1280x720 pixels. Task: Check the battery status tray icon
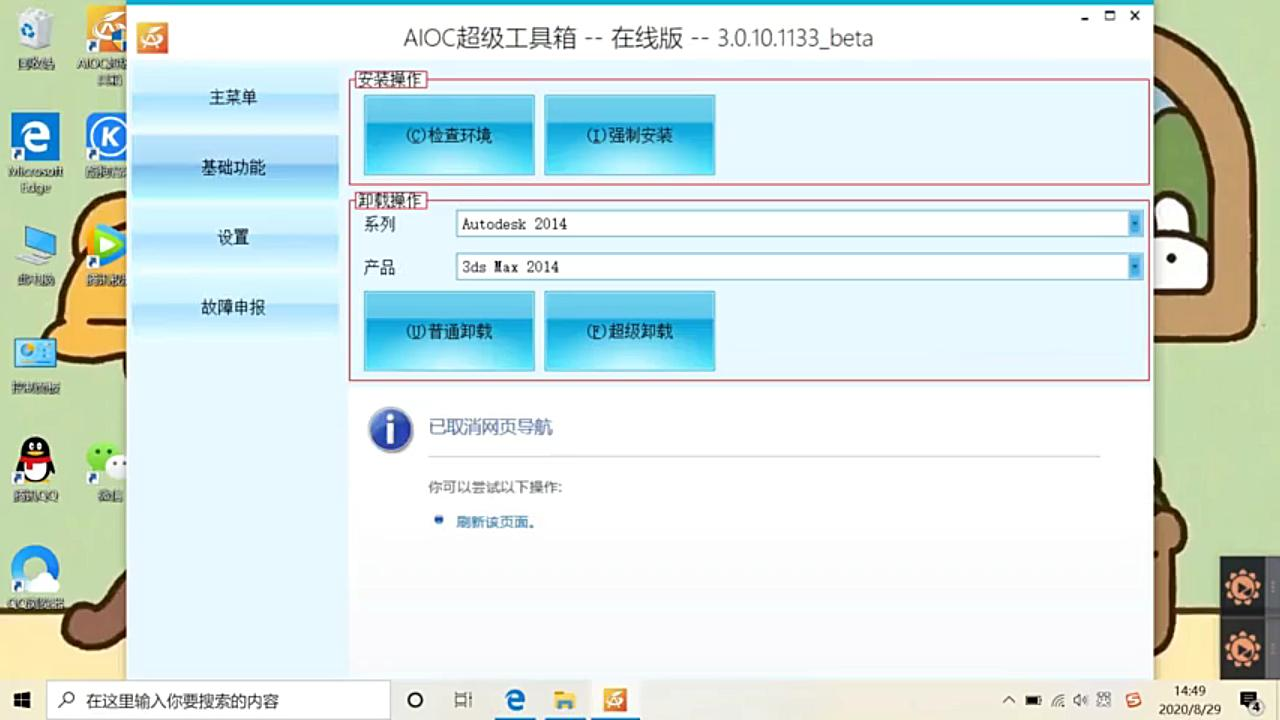pyautogui.click(x=1033, y=700)
